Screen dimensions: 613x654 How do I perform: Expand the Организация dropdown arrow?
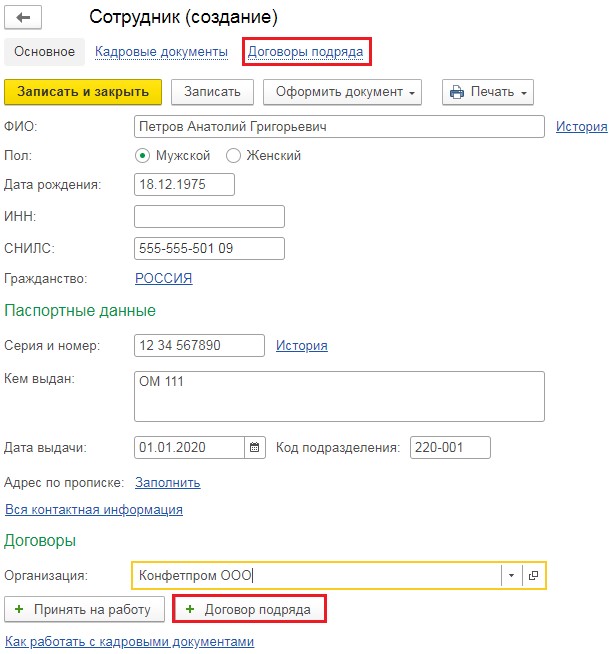coord(511,576)
